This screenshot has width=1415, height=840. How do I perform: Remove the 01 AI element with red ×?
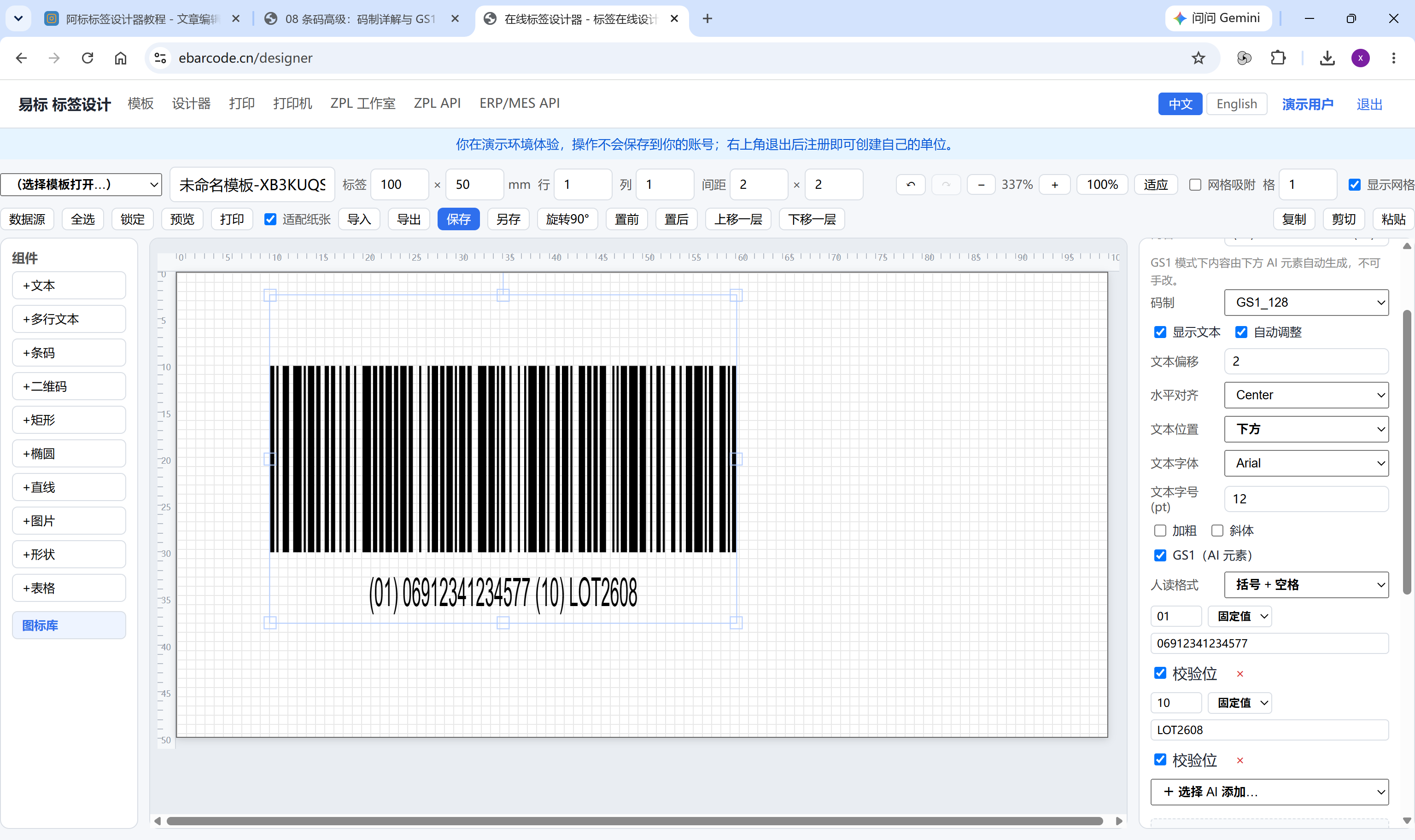1240,674
